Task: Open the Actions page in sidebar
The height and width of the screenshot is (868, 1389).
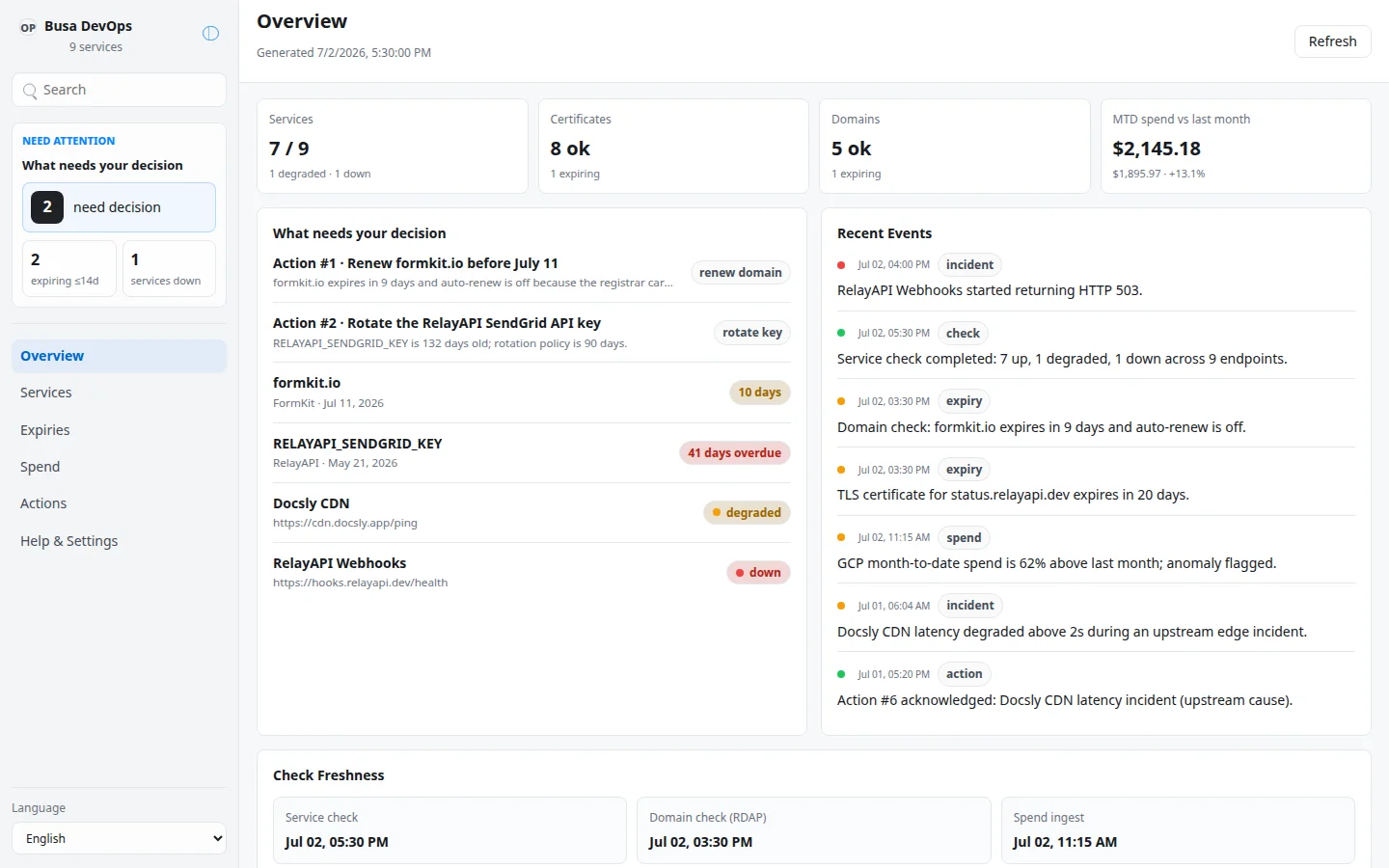Action: coord(120,503)
